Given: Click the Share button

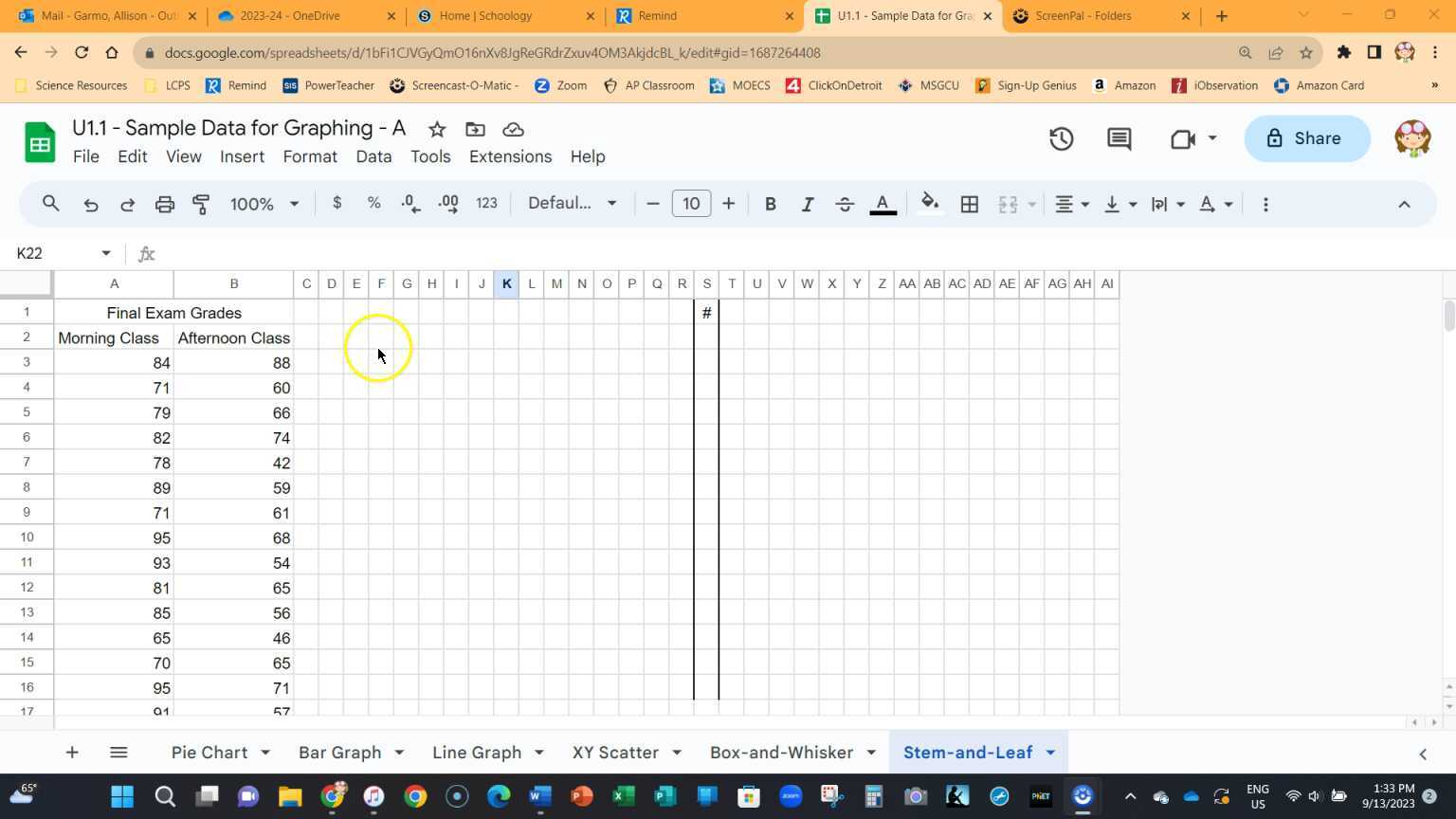Looking at the screenshot, I should (1307, 138).
